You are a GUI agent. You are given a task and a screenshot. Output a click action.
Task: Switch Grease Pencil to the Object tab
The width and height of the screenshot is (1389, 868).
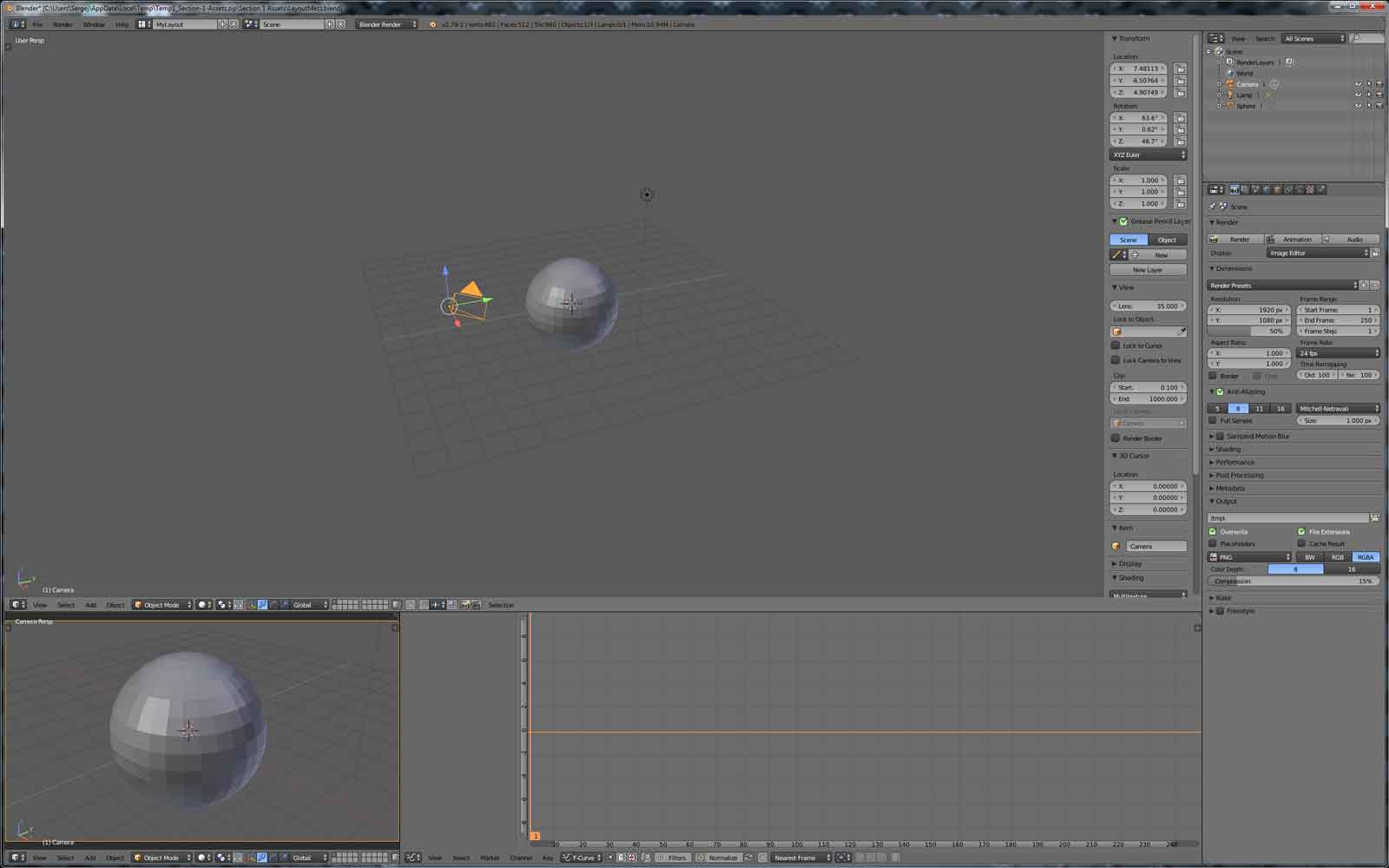coord(1167,240)
